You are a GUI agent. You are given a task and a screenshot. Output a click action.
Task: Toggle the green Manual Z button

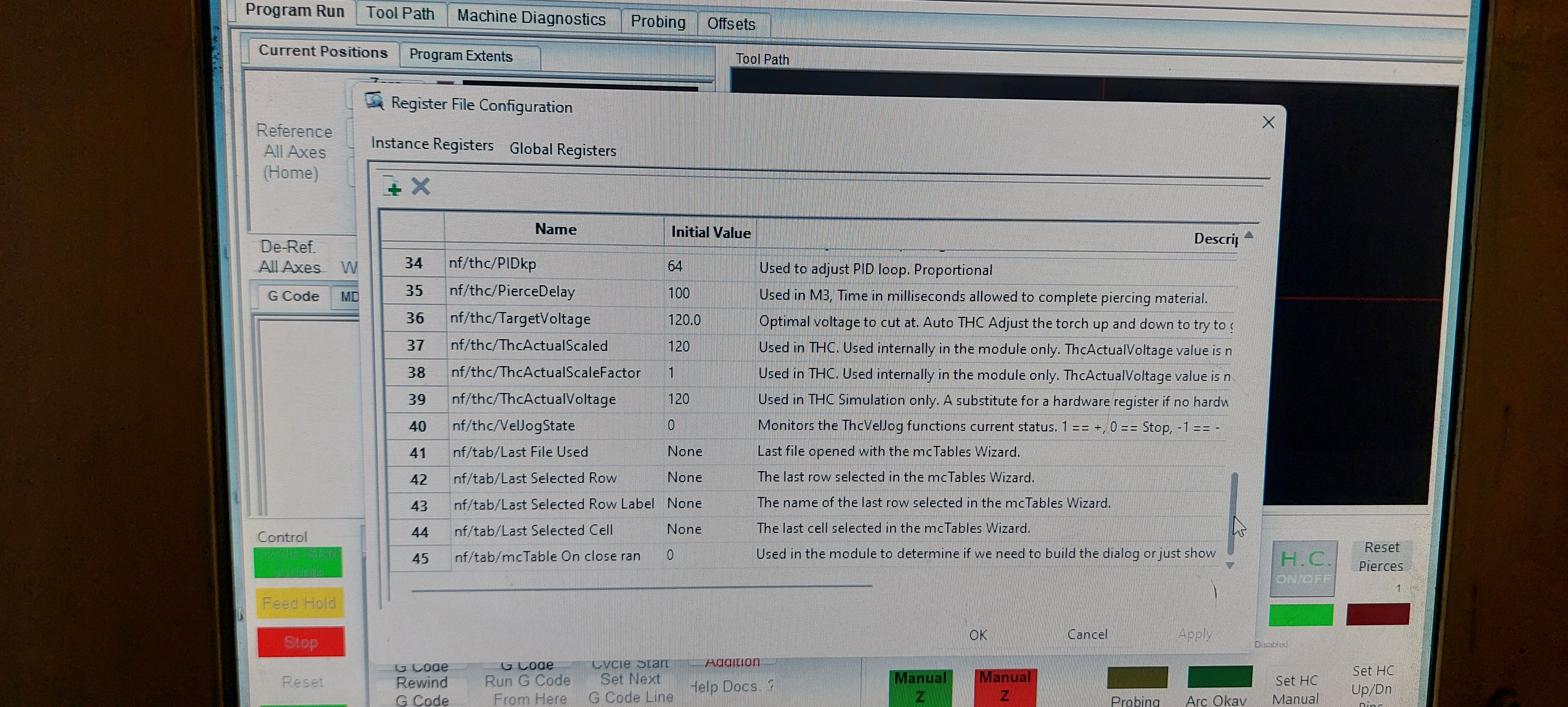click(920, 686)
